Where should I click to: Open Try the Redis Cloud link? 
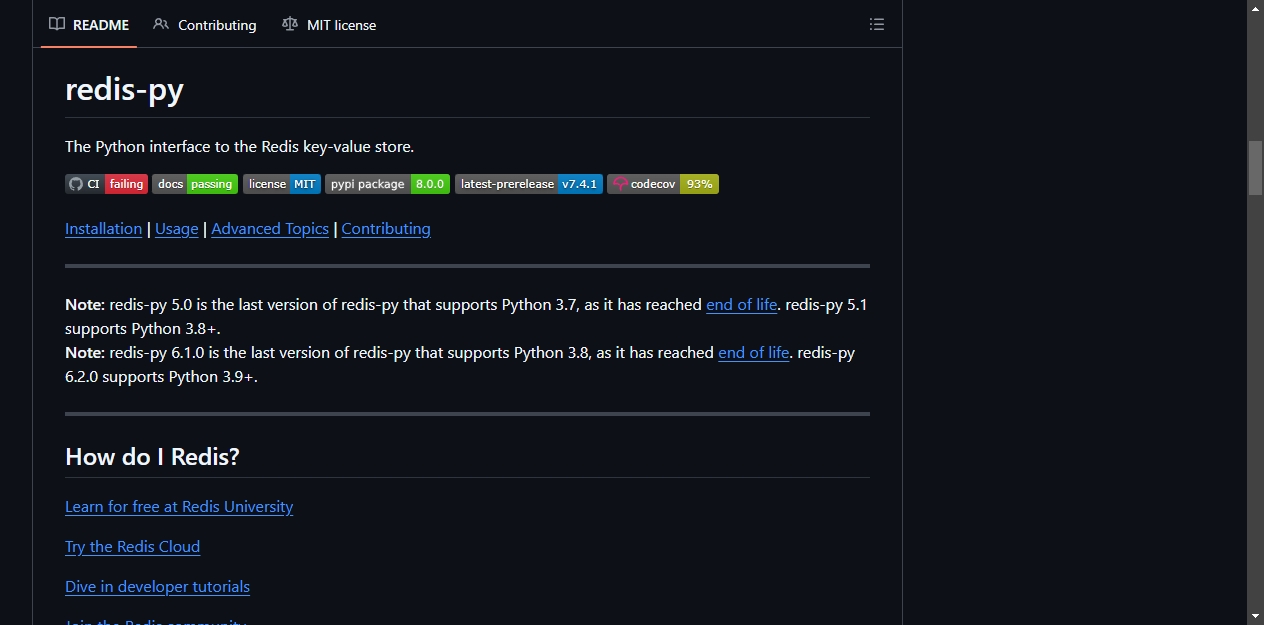click(x=132, y=547)
